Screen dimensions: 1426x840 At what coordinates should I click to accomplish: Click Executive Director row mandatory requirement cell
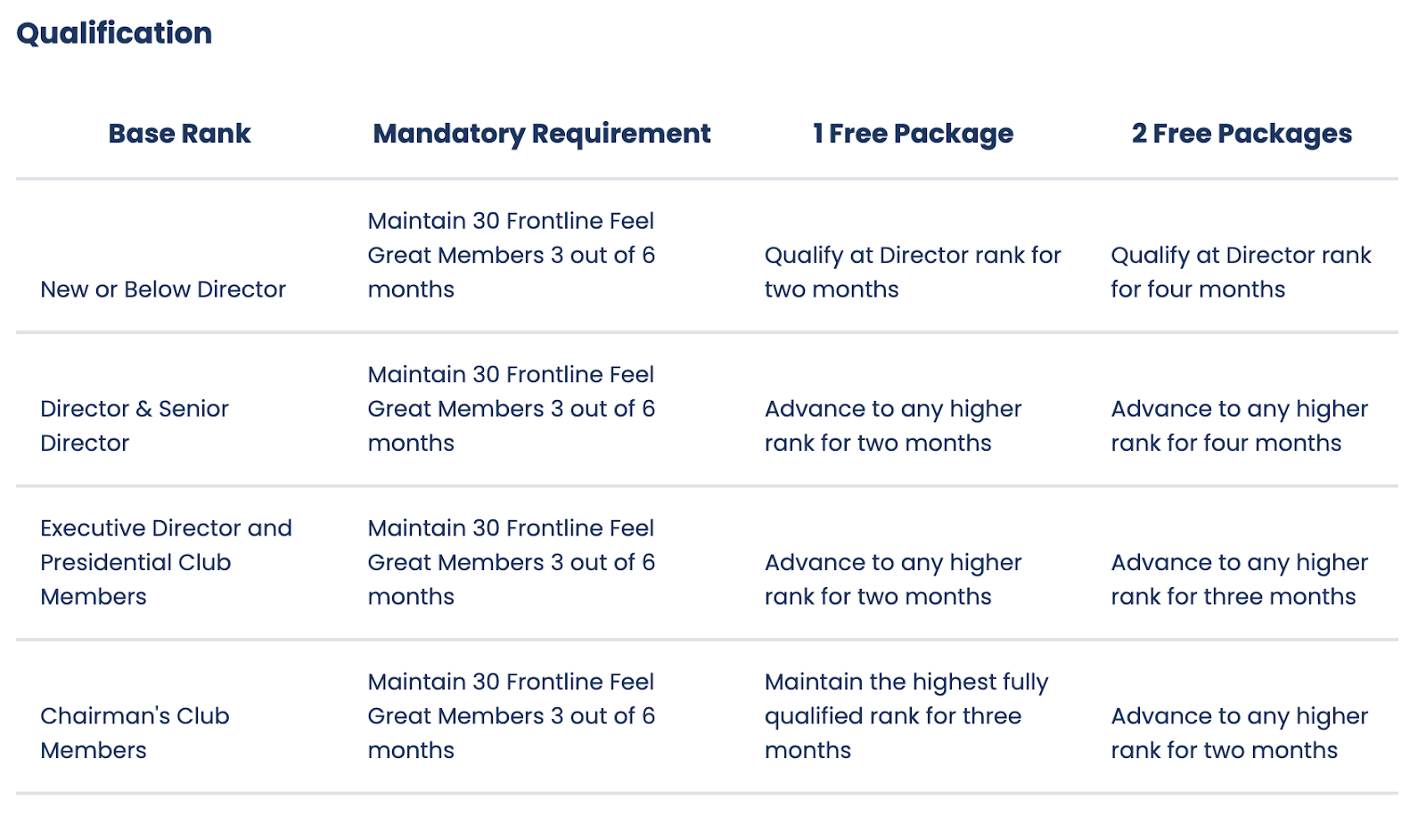click(511, 562)
